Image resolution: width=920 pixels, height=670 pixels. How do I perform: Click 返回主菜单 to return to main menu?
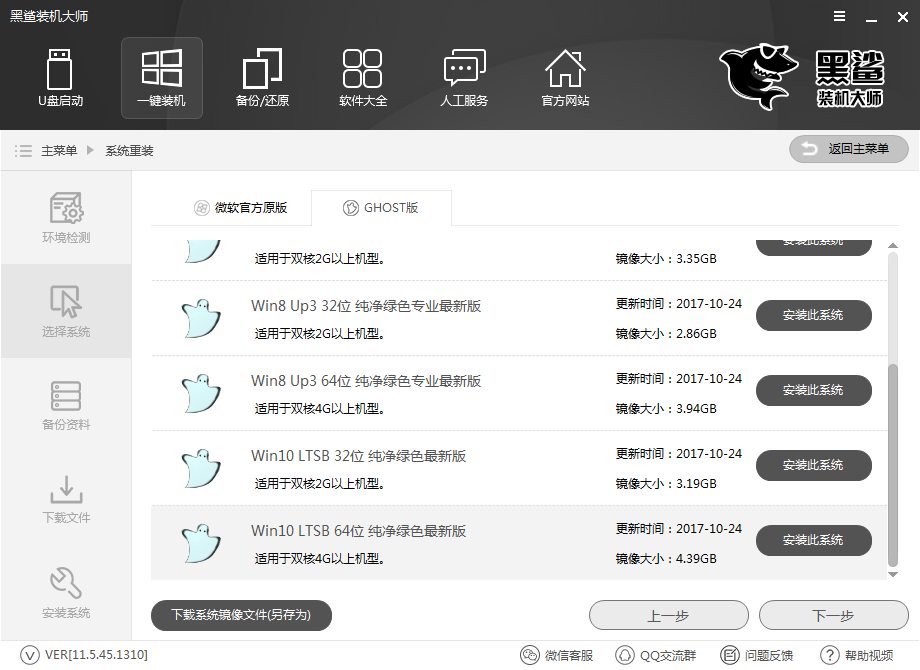point(848,149)
